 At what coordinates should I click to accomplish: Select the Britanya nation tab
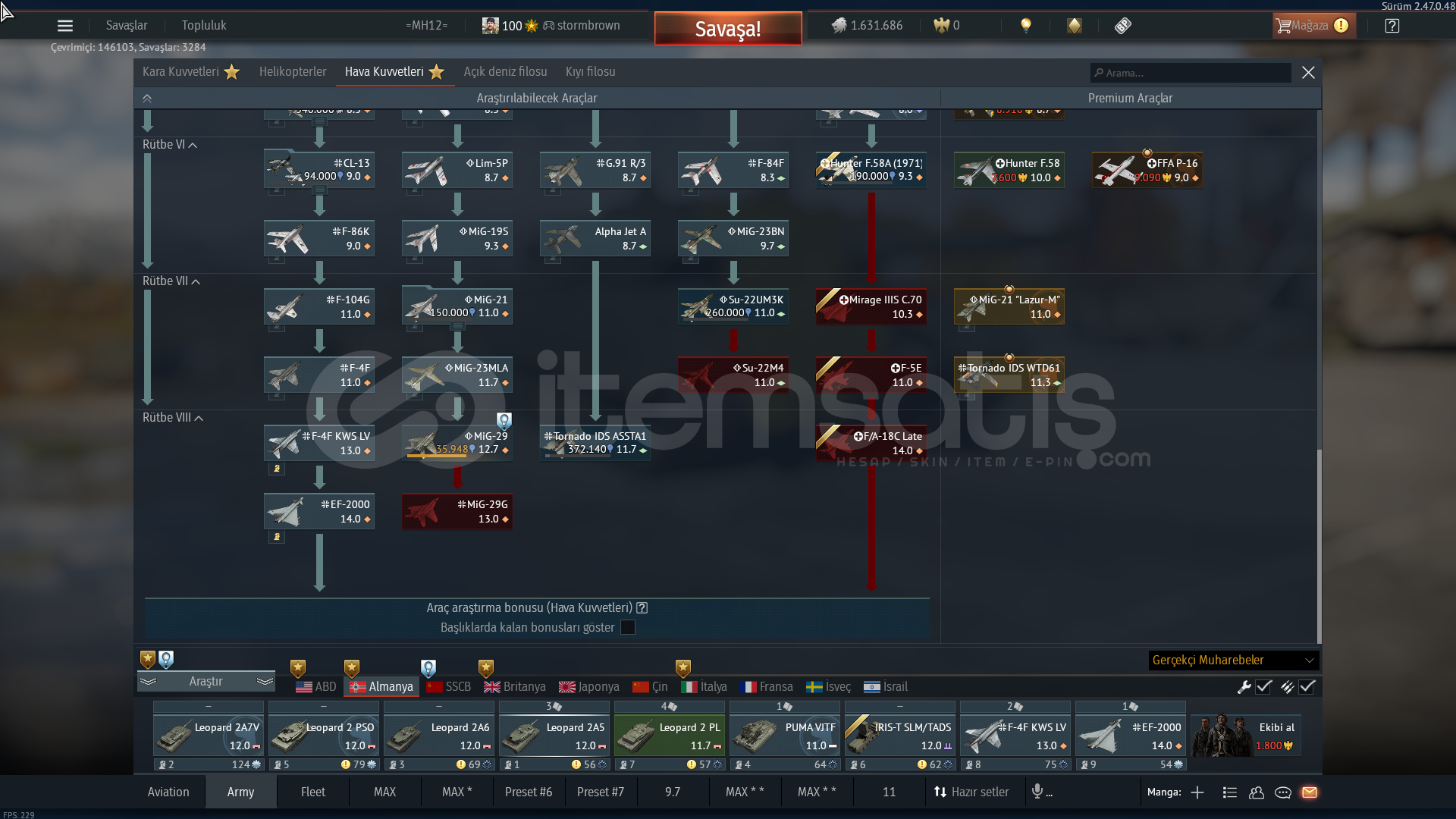(x=515, y=687)
